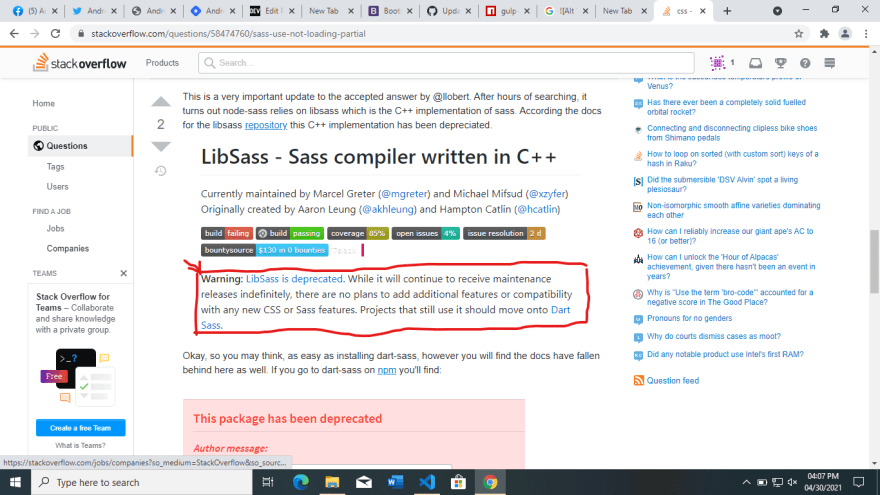Viewport: 880px width, 495px height.
Task: Go back to the previous page
Action: pyautogui.click(x=14, y=34)
